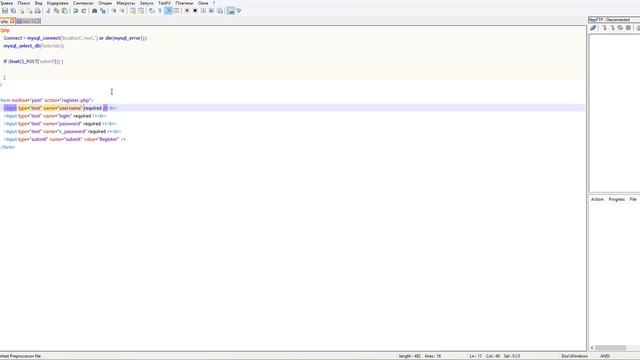Screen dimensions: 640x360
Task: Open the Поиск menu
Action: point(24,3)
